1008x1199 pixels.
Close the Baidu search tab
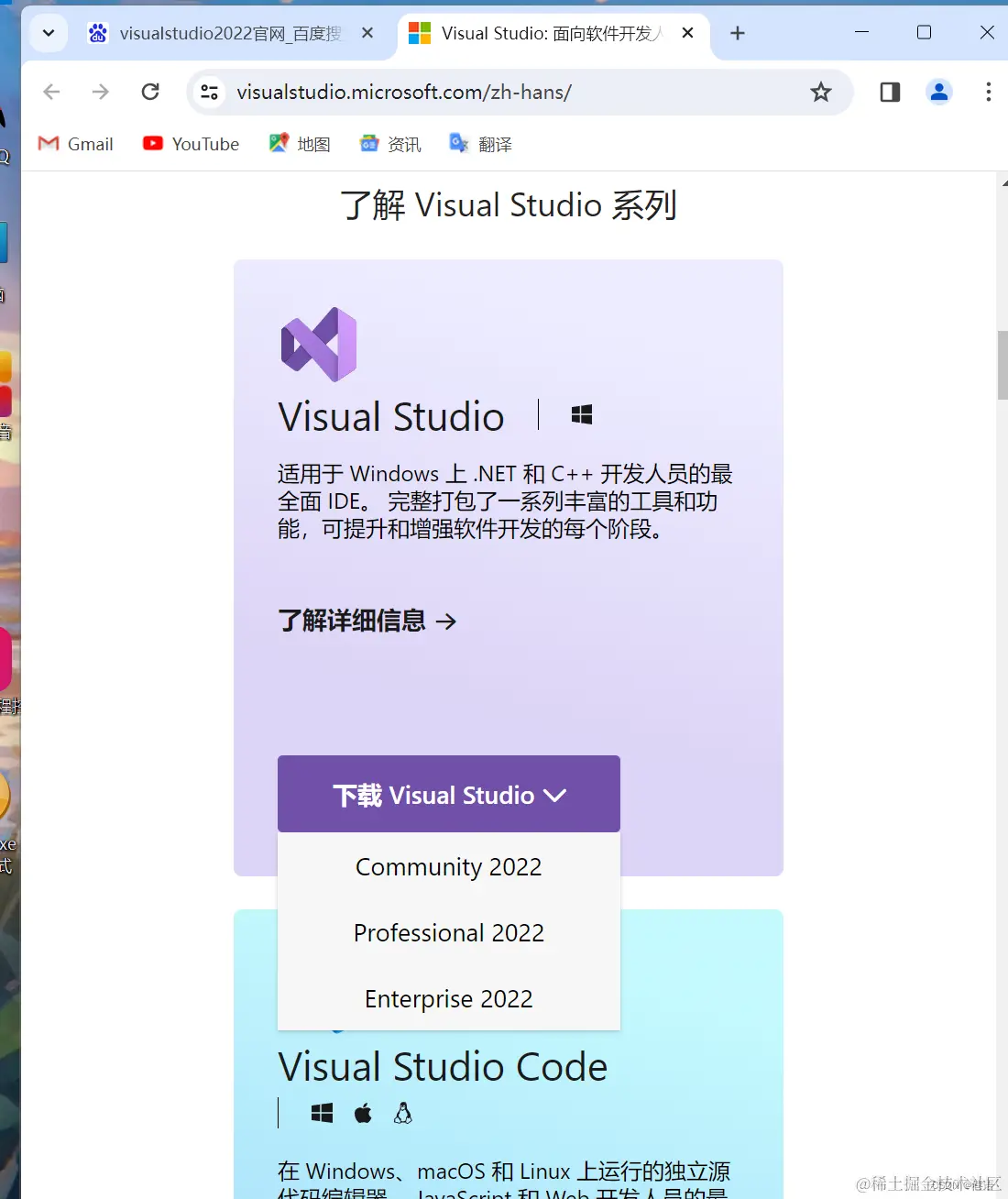[x=367, y=33]
